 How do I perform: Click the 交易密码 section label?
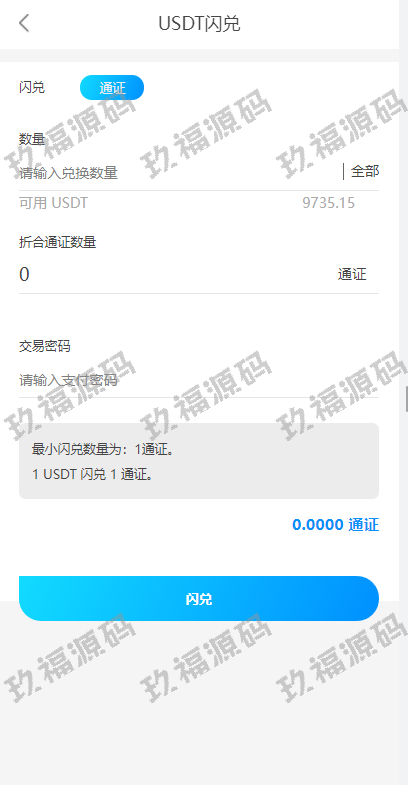[x=45, y=346]
